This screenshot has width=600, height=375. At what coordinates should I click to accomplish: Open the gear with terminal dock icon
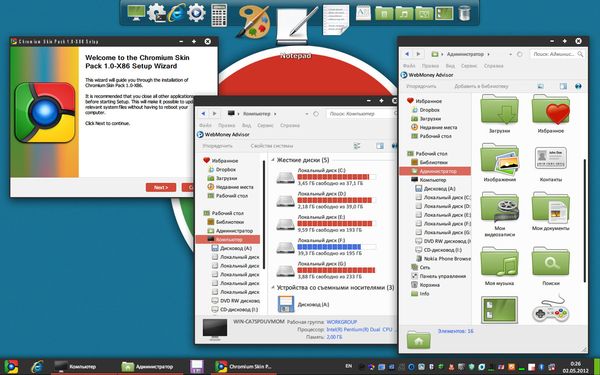(156, 13)
